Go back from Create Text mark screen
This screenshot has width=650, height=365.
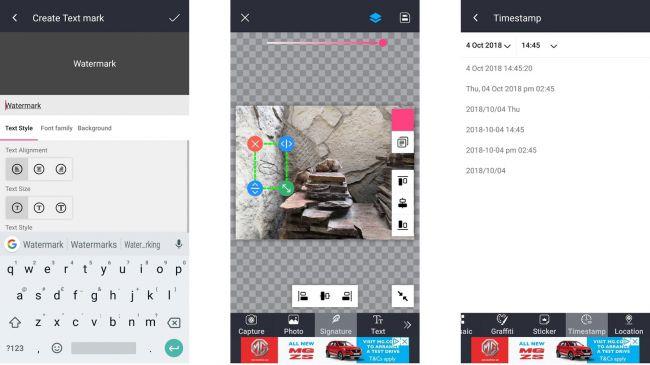(15, 18)
